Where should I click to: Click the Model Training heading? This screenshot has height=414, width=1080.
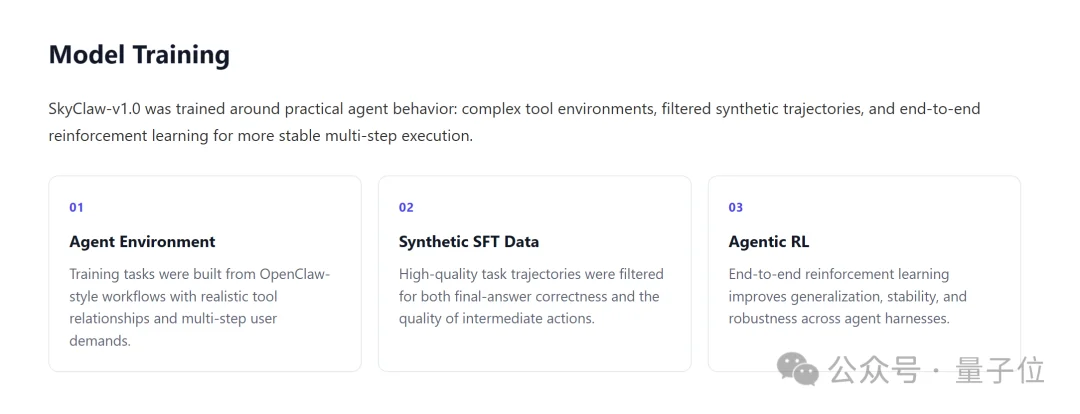pyautogui.click(x=139, y=55)
